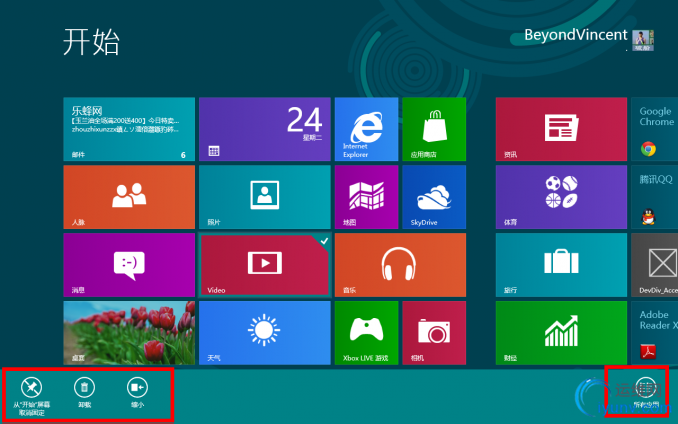The width and height of the screenshot is (678, 424).
Task: Open All apps (所有应用) button
Action: tap(646, 392)
